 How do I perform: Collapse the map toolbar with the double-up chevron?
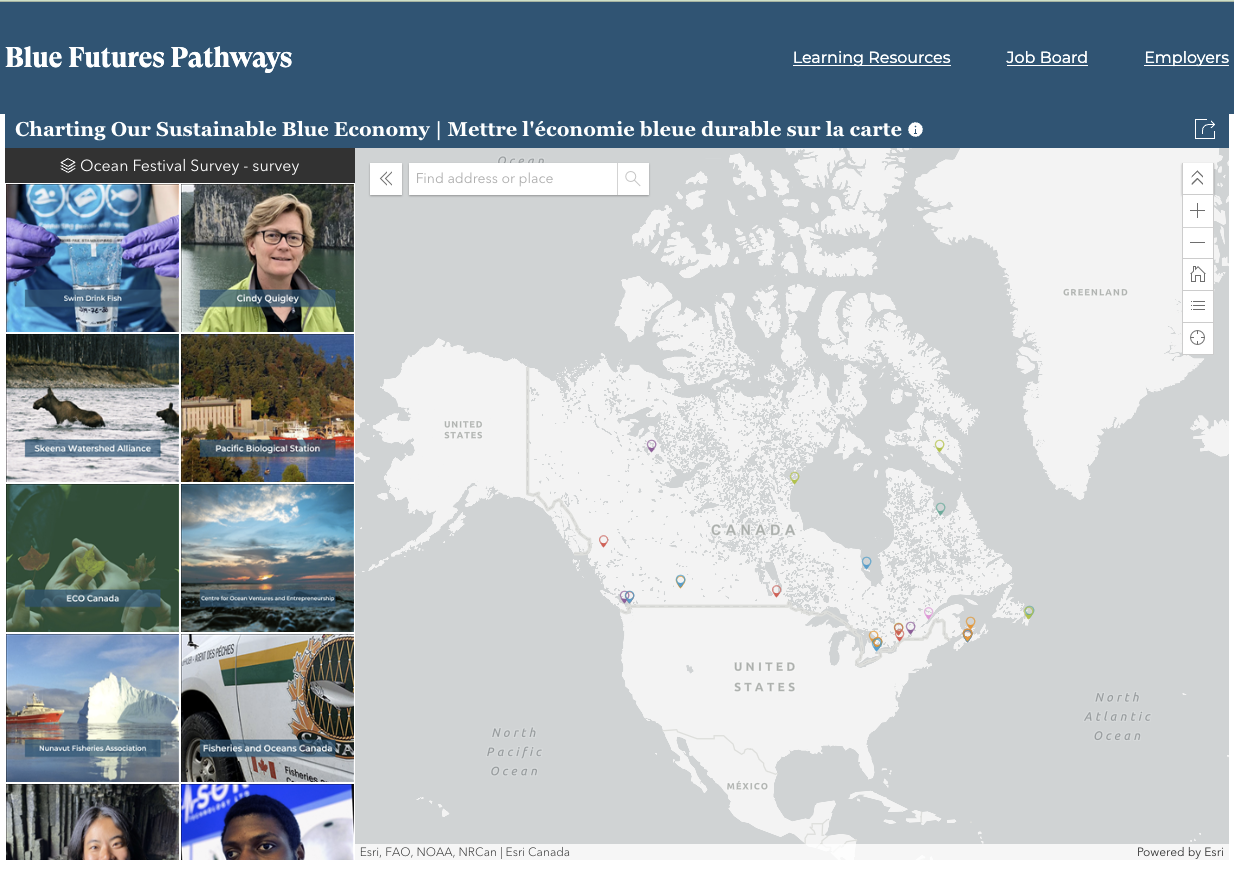pos(1197,179)
